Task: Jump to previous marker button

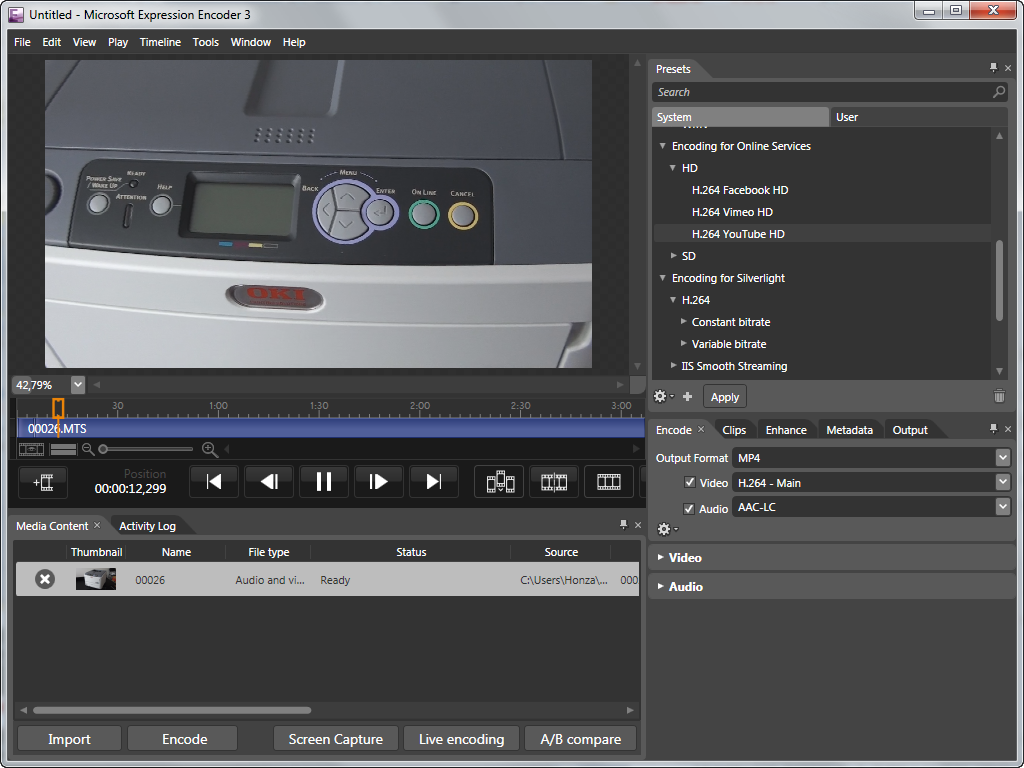Action: tap(214, 482)
